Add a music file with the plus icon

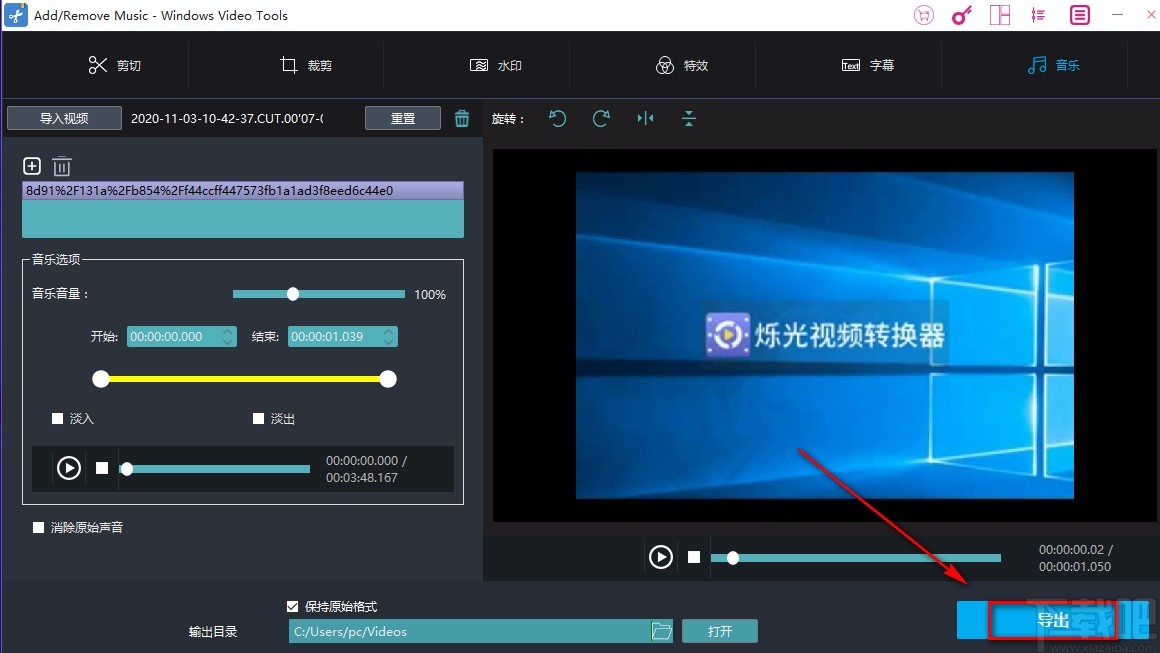31,166
